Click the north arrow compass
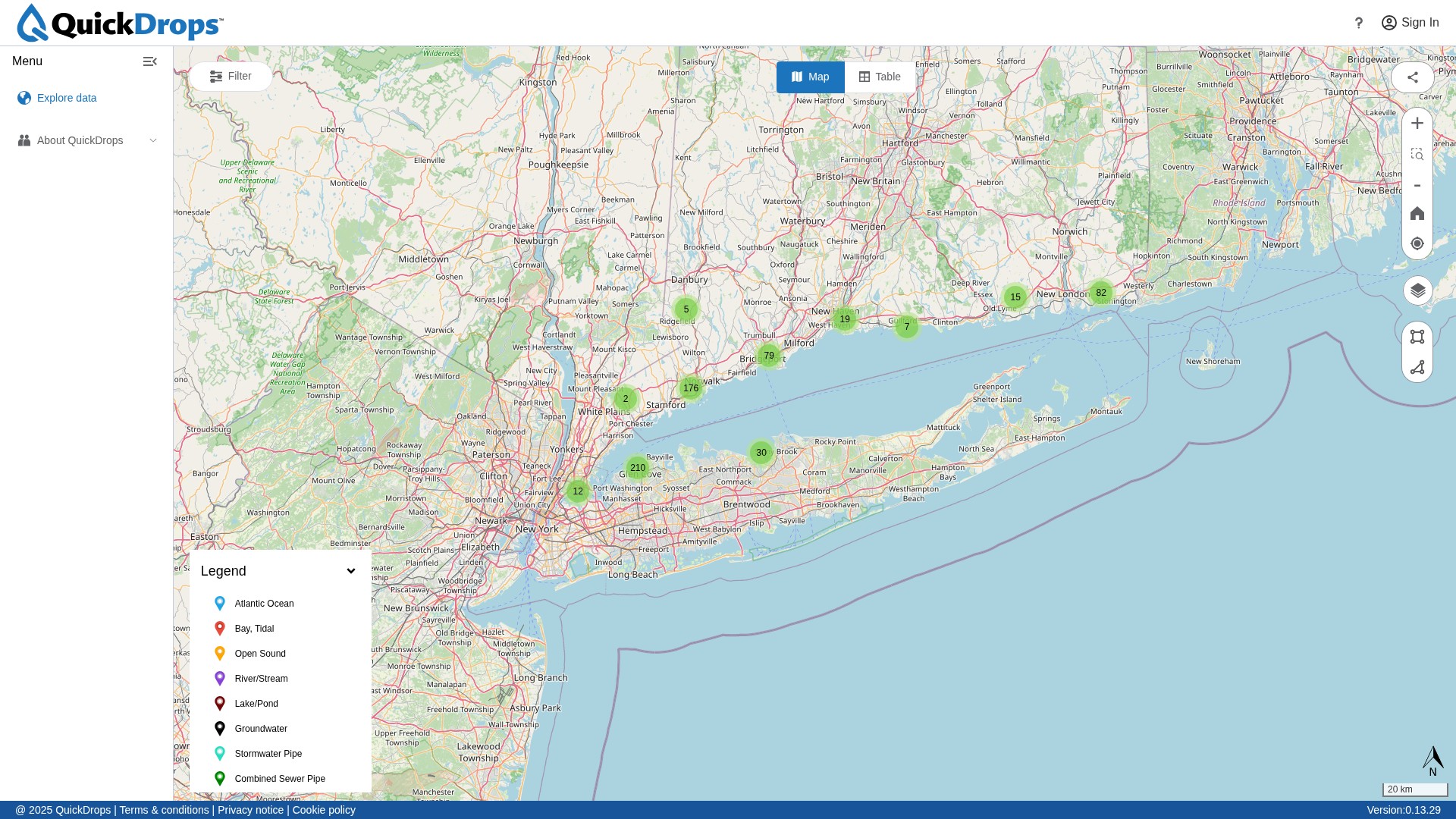Image resolution: width=1456 pixels, height=819 pixels. coord(1432,761)
